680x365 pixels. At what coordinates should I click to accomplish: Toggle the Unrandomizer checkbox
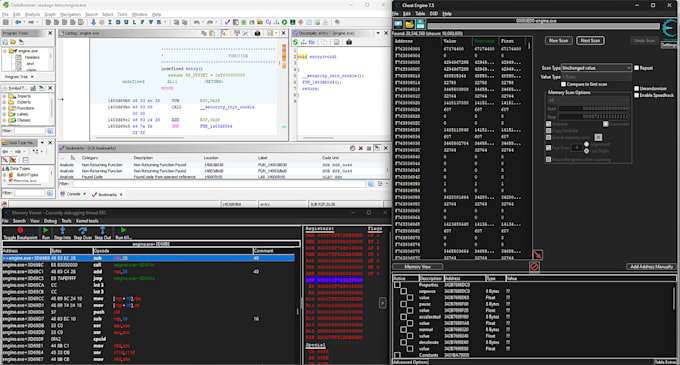(x=637, y=88)
